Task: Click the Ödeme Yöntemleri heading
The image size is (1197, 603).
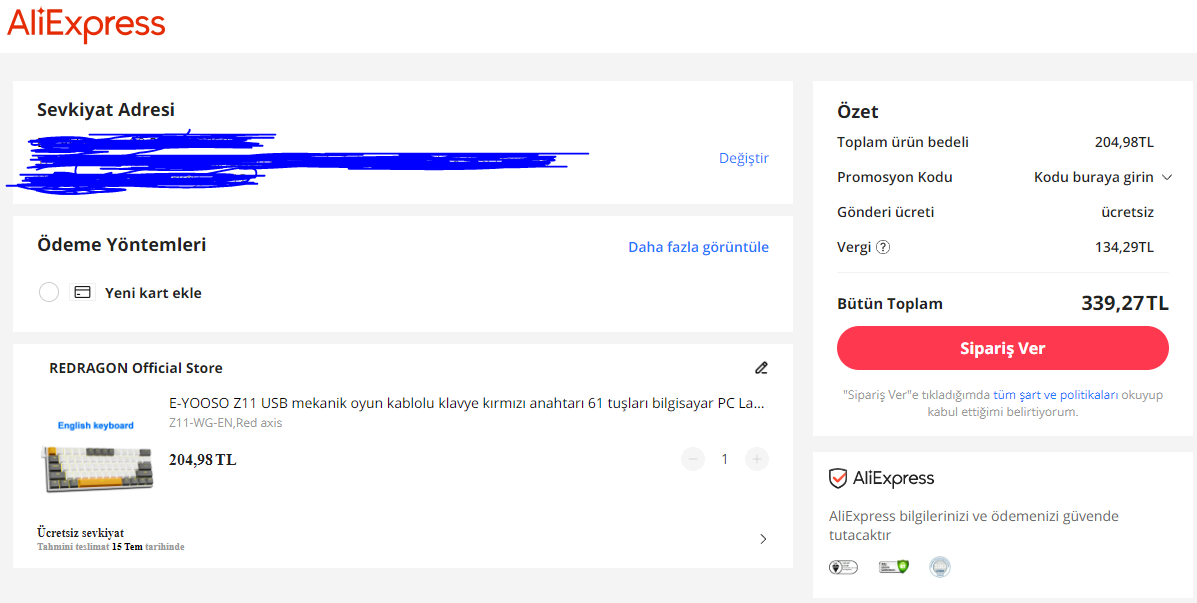Action: click(121, 245)
